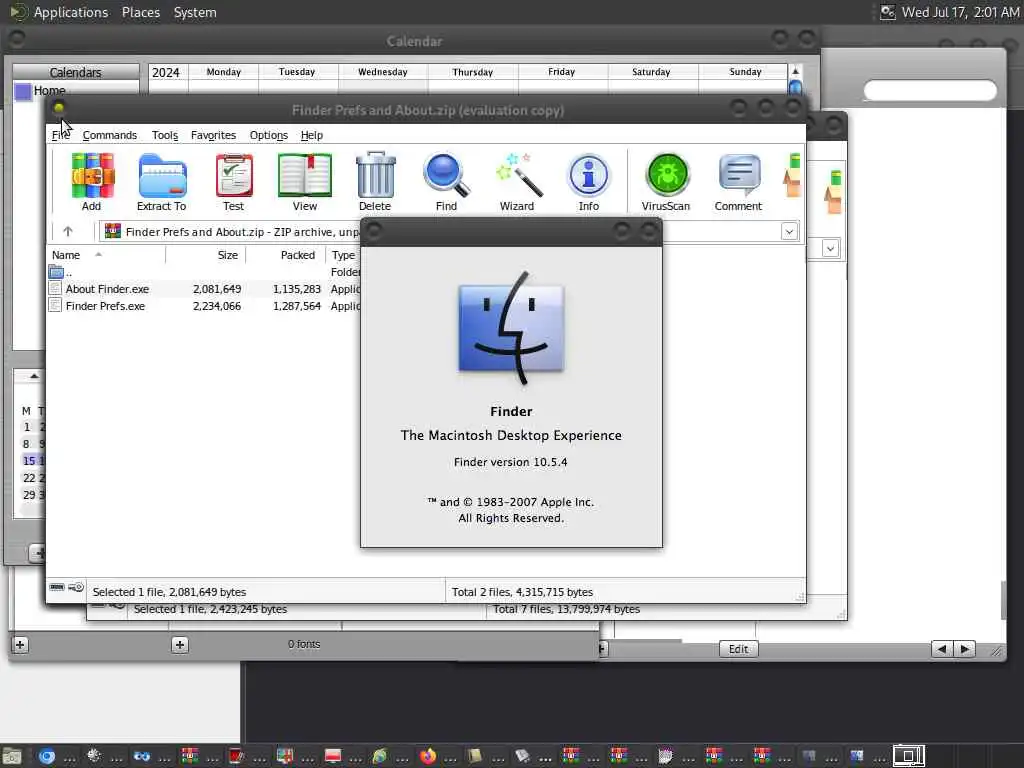1024x768 pixels.
Task: Go up one level arrow in WinRAR
Action: click(67, 231)
